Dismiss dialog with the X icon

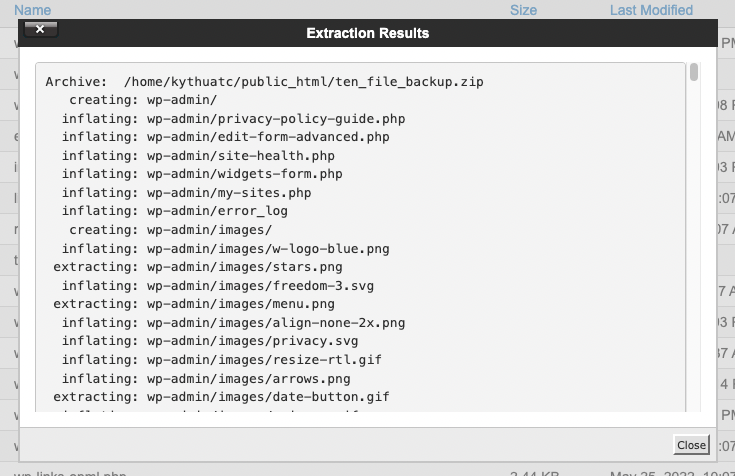click(x=40, y=30)
